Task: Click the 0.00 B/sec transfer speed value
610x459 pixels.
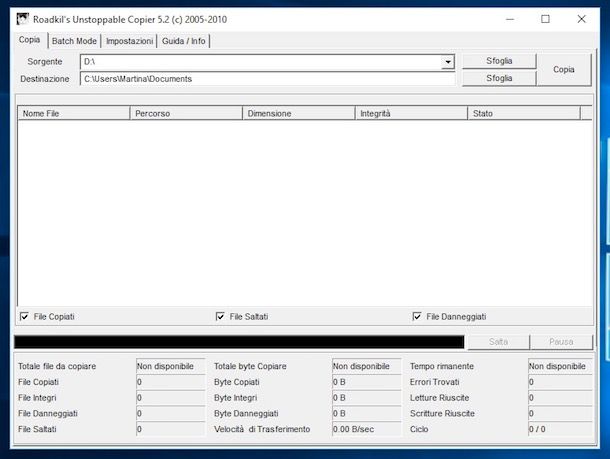Action: coord(366,429)
